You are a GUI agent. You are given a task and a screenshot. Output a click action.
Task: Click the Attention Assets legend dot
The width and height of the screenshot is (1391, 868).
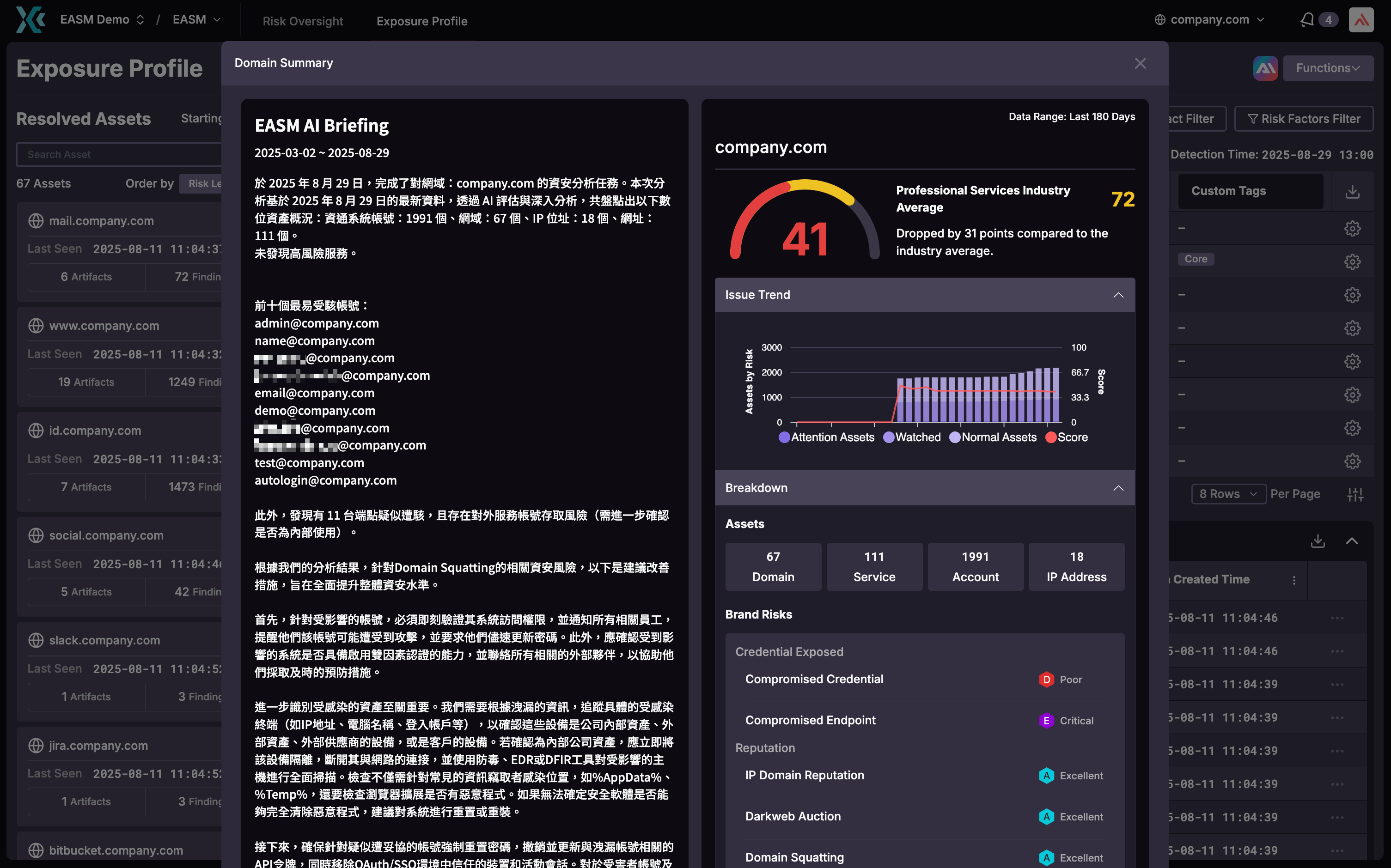point(784,437)
